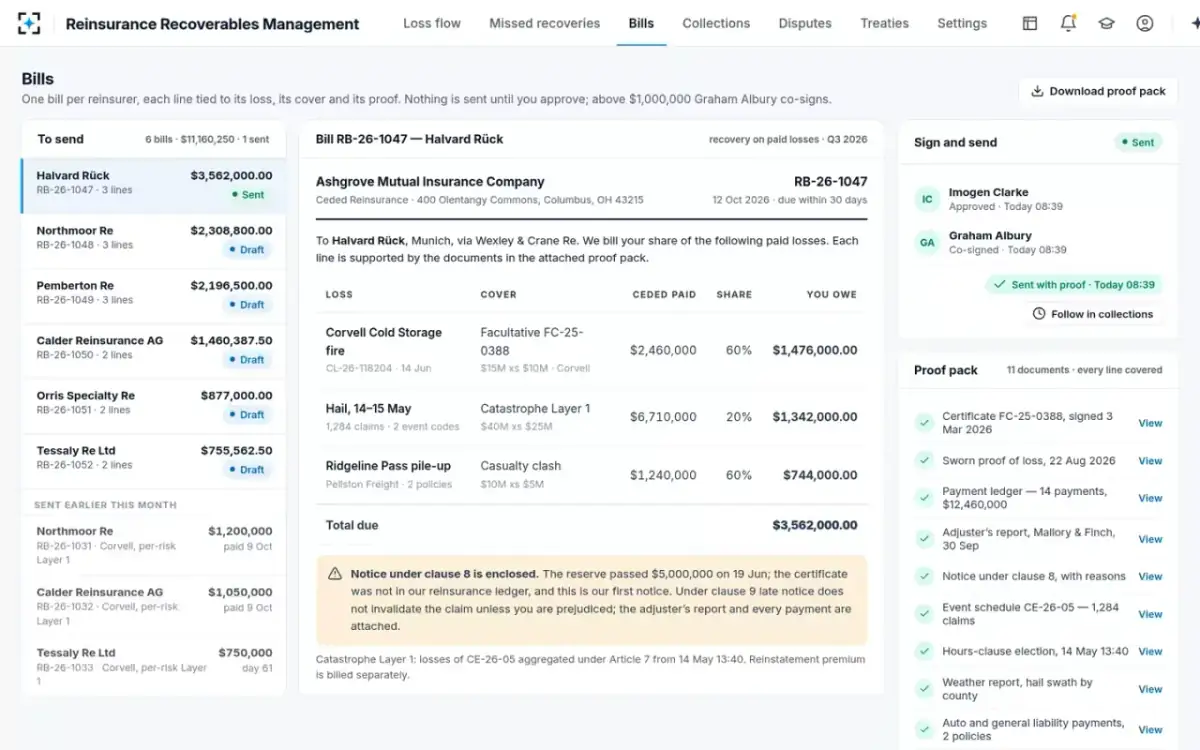The width and height of the screenshot is (1200, 750).
Task: View Hours-clause election document
Action: [x=1150, y=651]
